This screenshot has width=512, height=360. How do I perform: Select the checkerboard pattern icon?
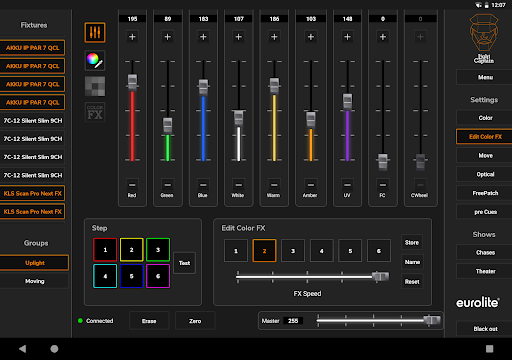(95, 86)
